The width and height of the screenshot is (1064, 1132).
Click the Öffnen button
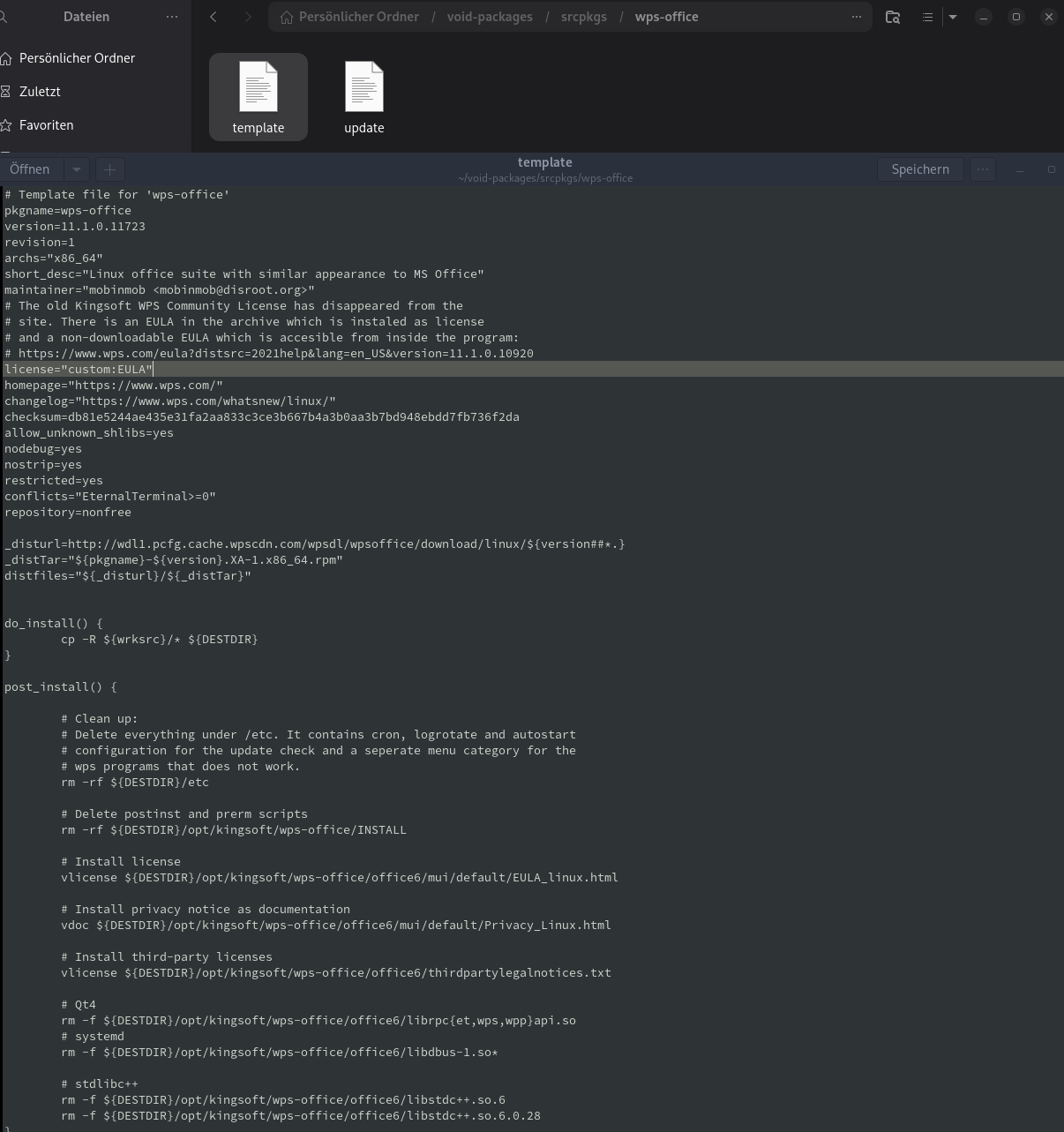pos(30,169)
